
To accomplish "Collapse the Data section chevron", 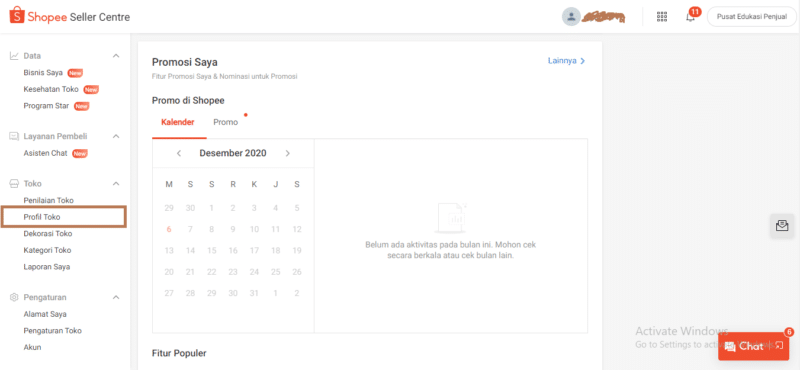I will point(116,56).
